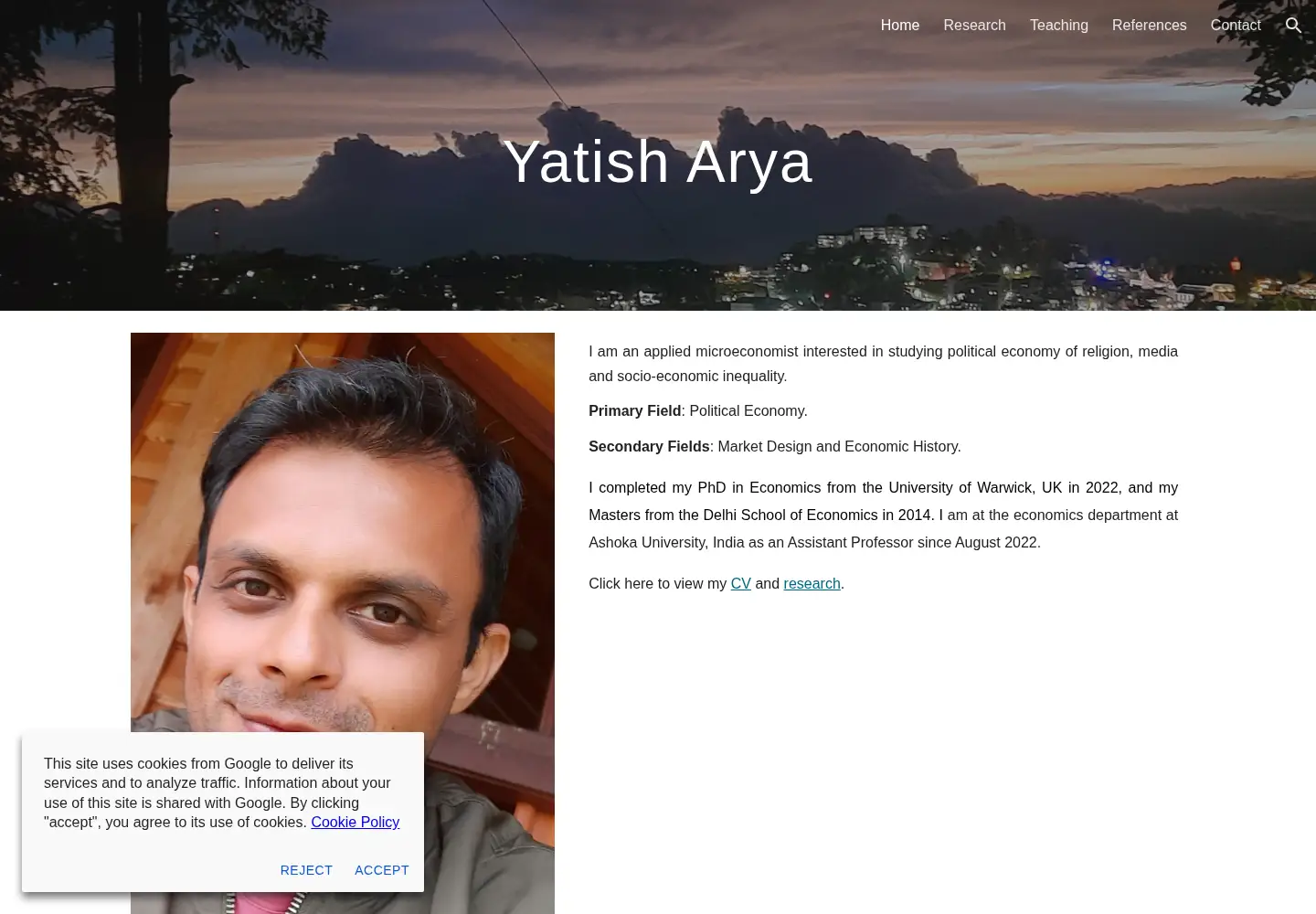Click the profile photo of Yatish Arya
1316x914 pixels.
point(343,623)
